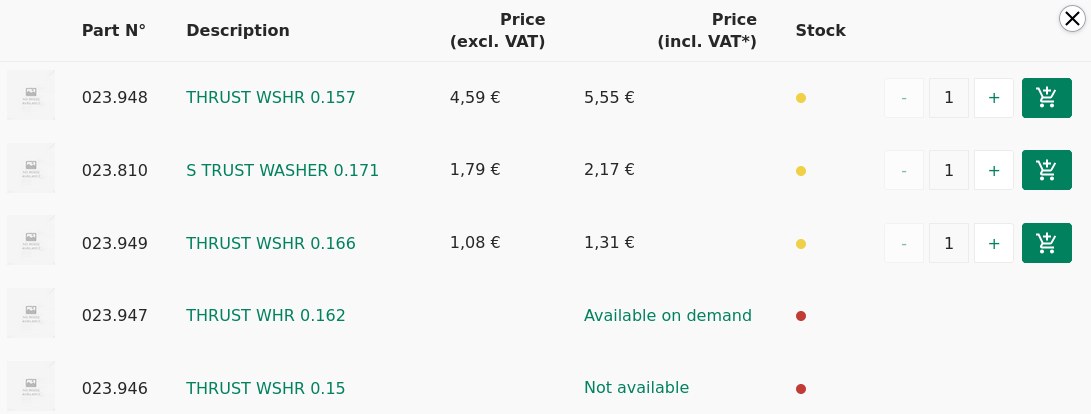Open the THRUST WHR 0.162 product link
This screenshot has width=1091, height=414.
[x=265, y=316]
